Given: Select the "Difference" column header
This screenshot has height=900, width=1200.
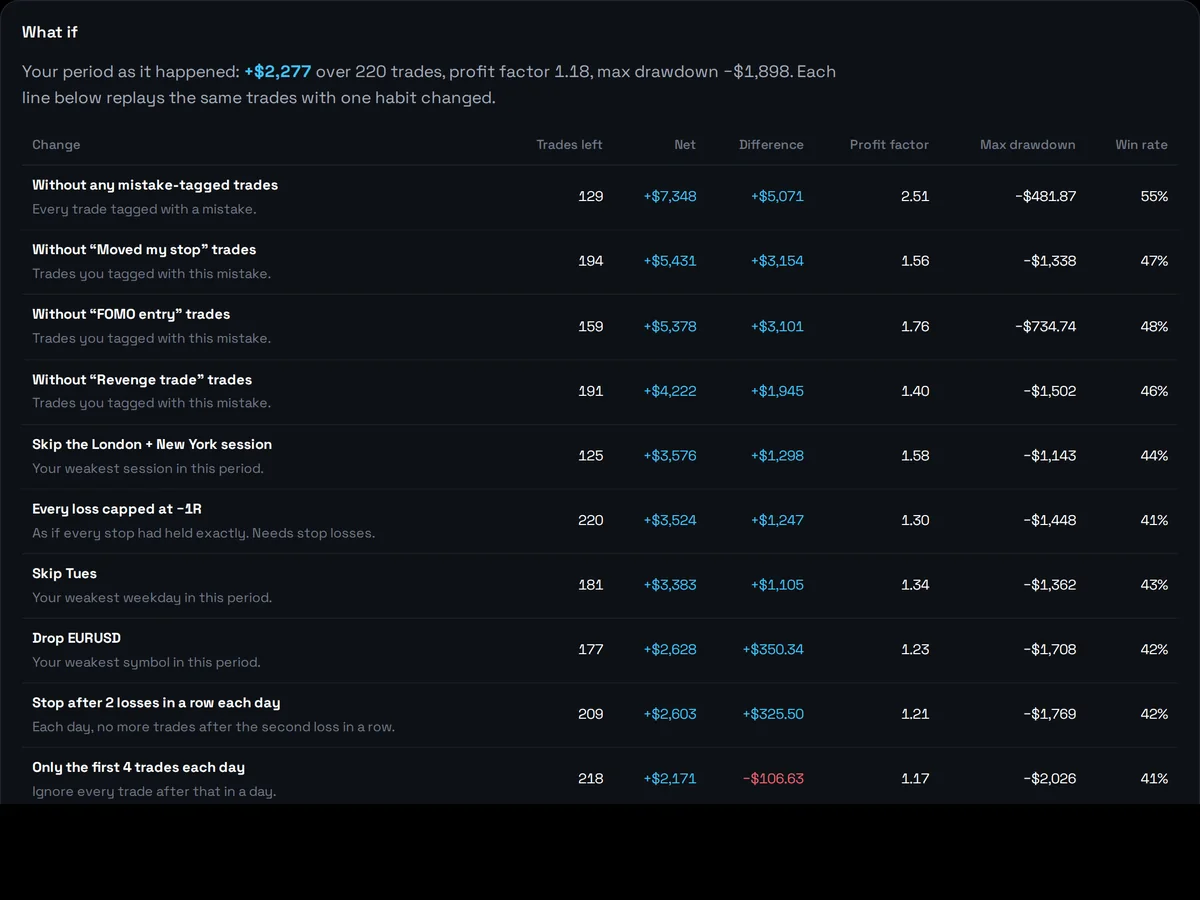Looking at the screenshot, I should (771, 145).
